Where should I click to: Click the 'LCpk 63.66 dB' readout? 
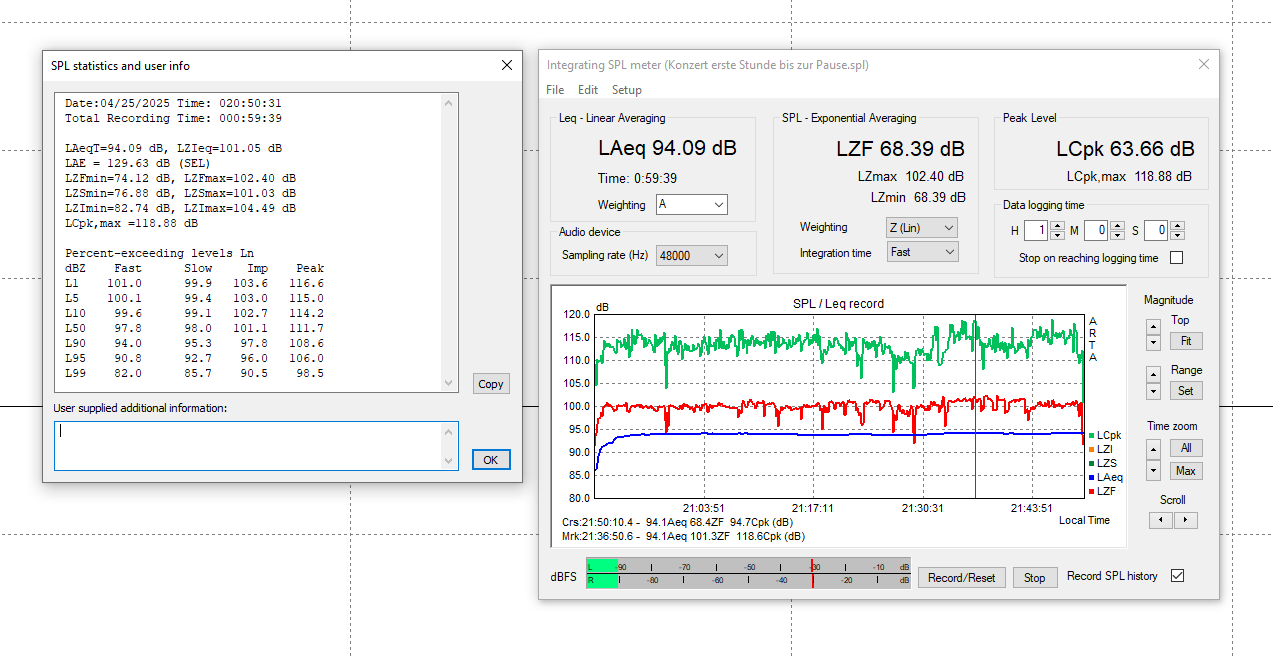(x=1125, y=149)
